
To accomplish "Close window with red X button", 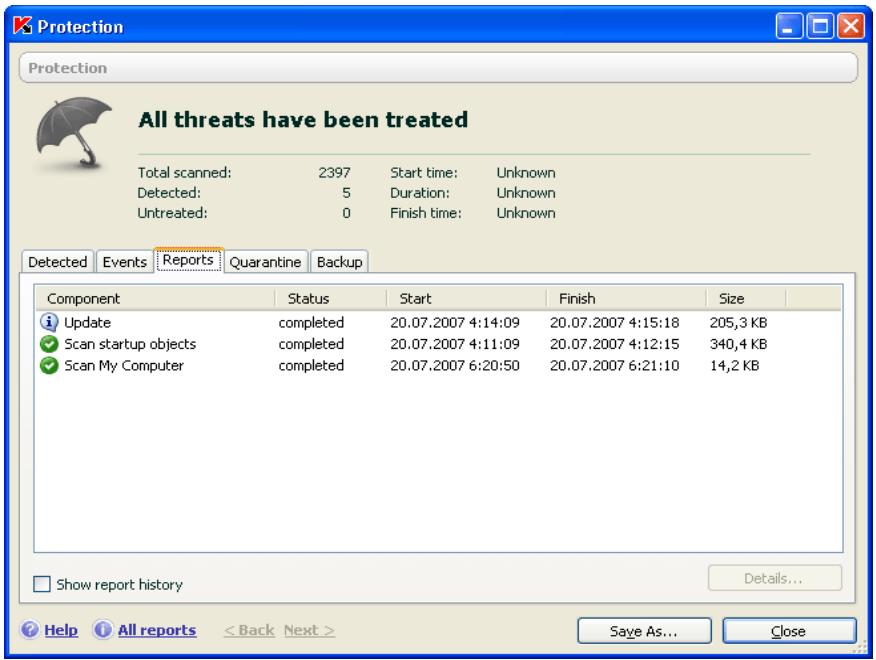I will pos(850,26).
